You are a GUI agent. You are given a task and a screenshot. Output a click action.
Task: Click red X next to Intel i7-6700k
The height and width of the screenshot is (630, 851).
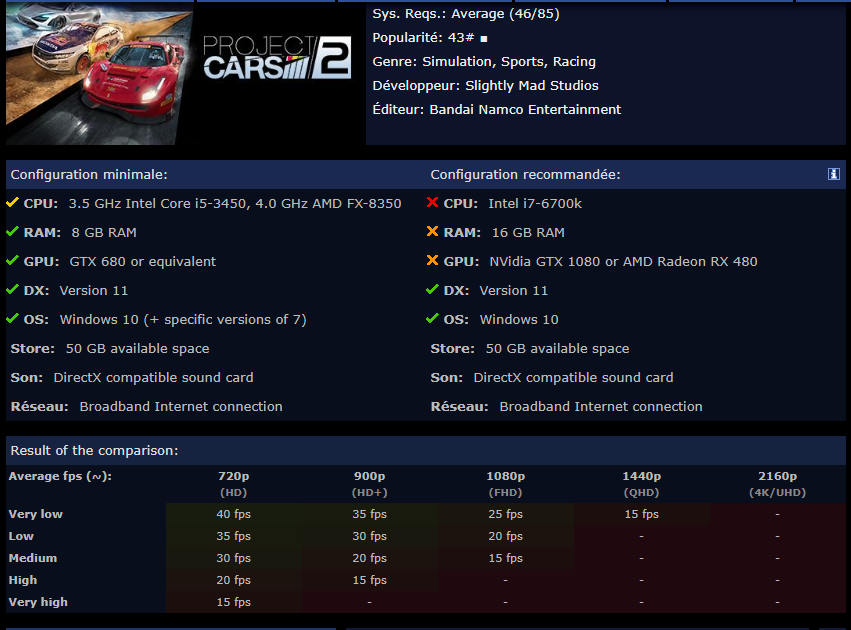pyautogui.click(x=433, y=203)
